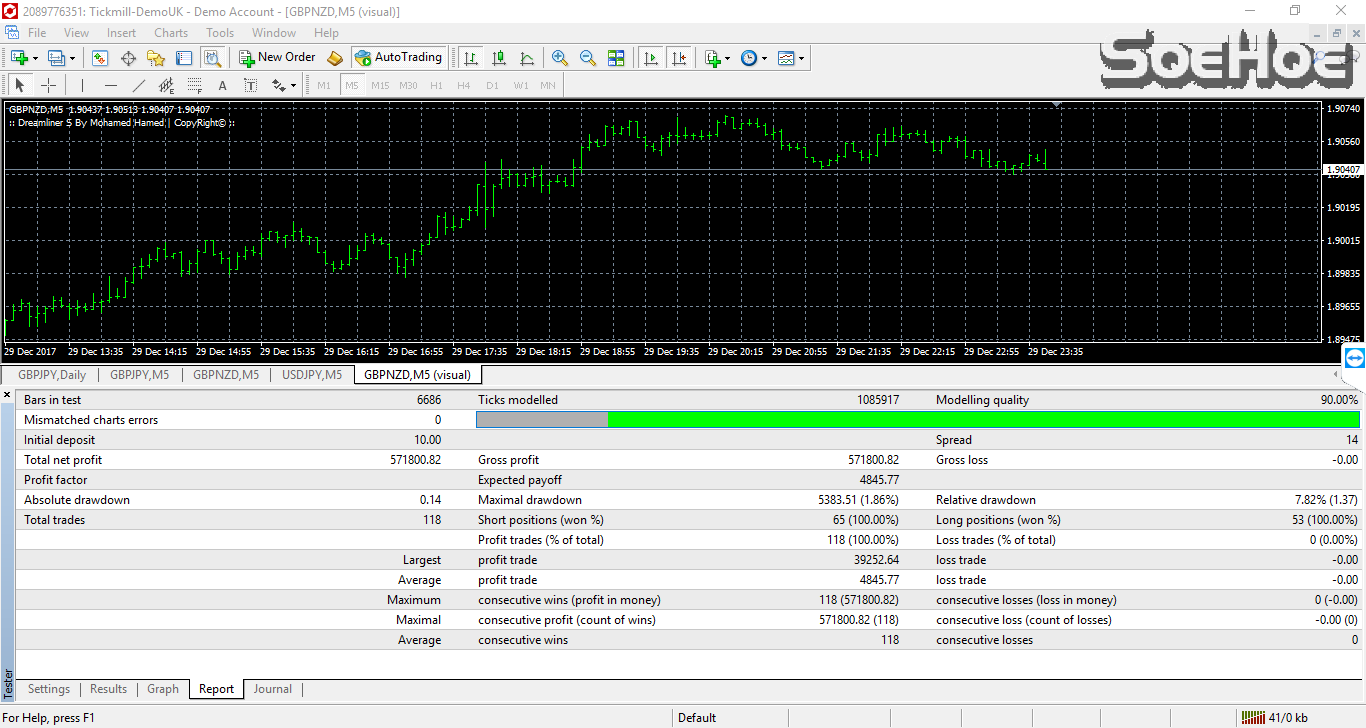
Task: Switch chart to bar chart view
Action: pyautogui.click(x=471, y=58)
